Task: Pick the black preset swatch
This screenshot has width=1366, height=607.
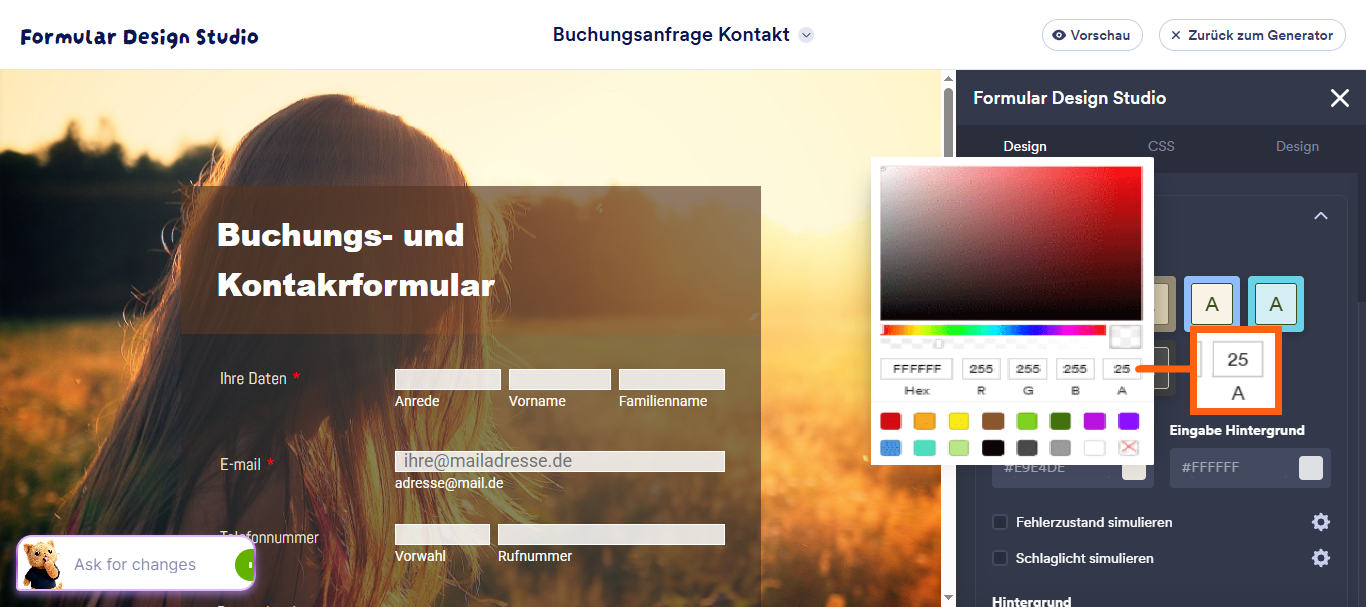Action: click(x=993, y=448)
